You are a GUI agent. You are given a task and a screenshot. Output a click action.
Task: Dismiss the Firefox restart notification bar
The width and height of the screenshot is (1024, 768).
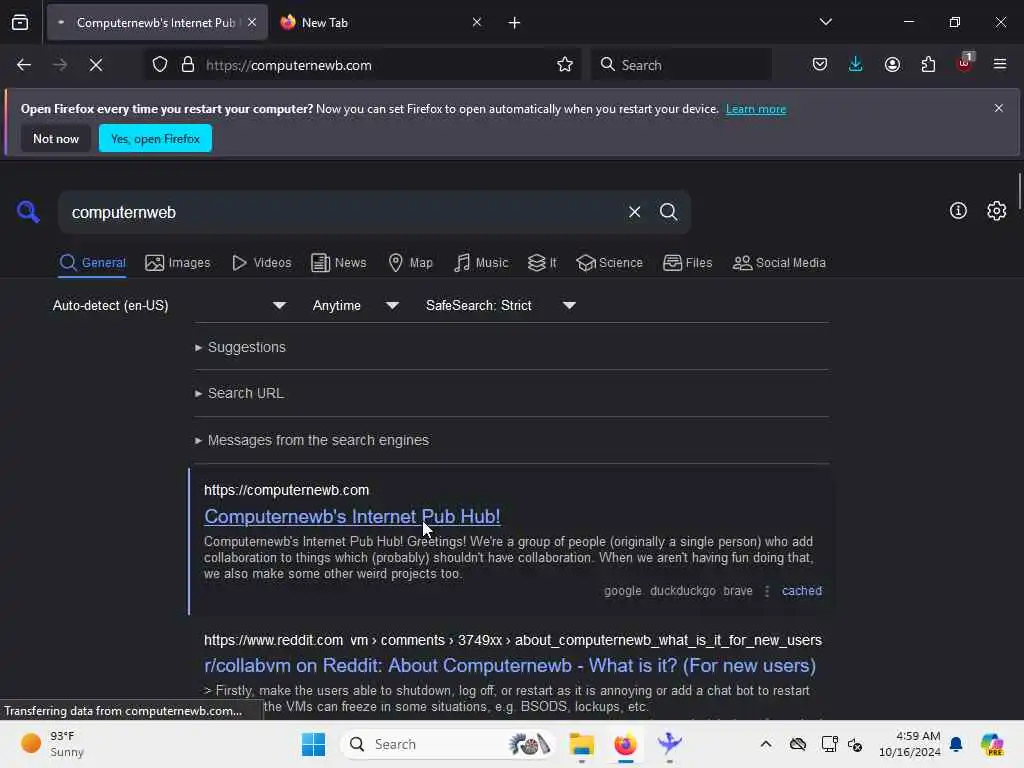click(x=999, y=108)
